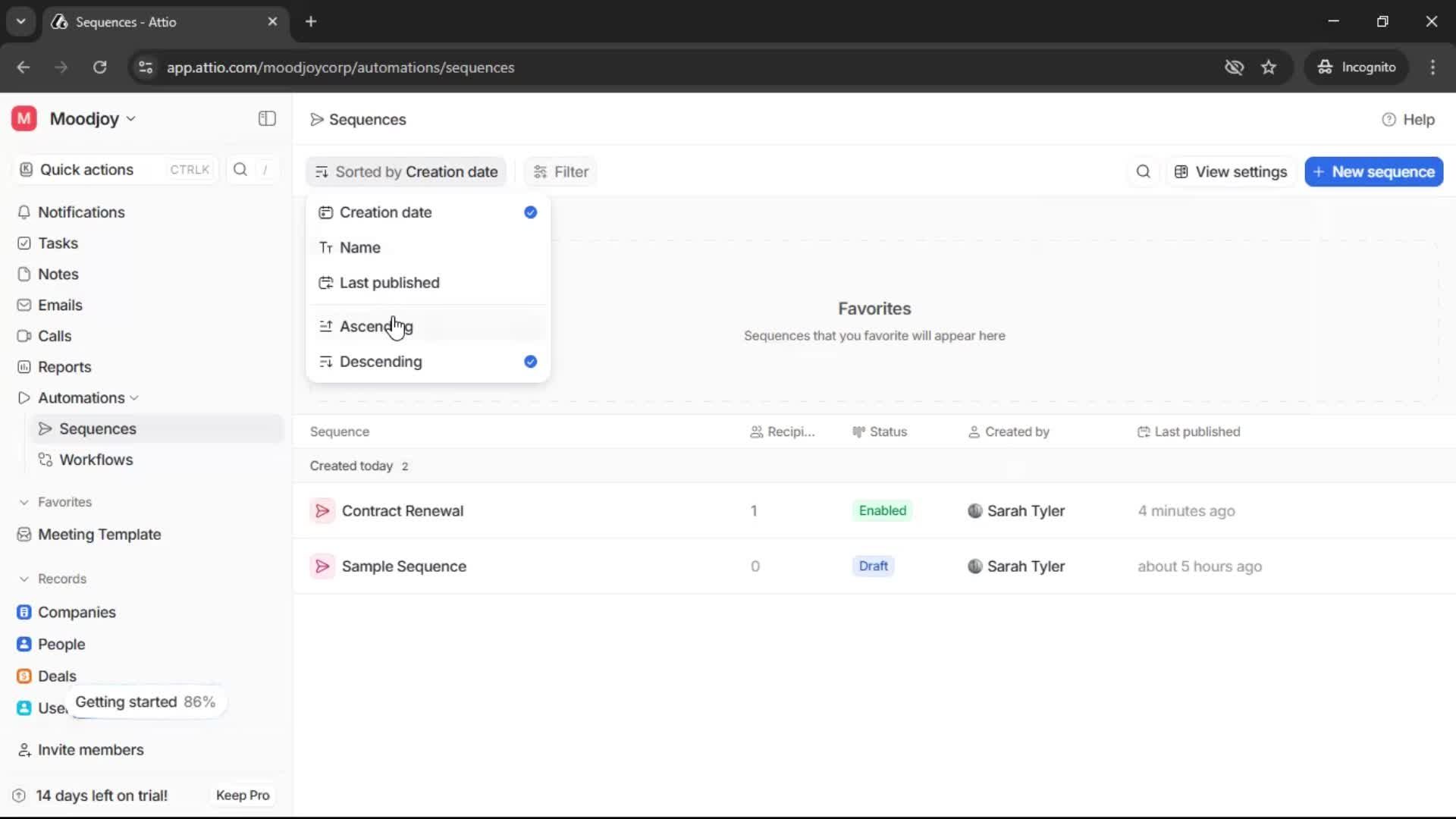
Task: Collapse sidebar with the panel toggle icon
Action: coord(267,118)
